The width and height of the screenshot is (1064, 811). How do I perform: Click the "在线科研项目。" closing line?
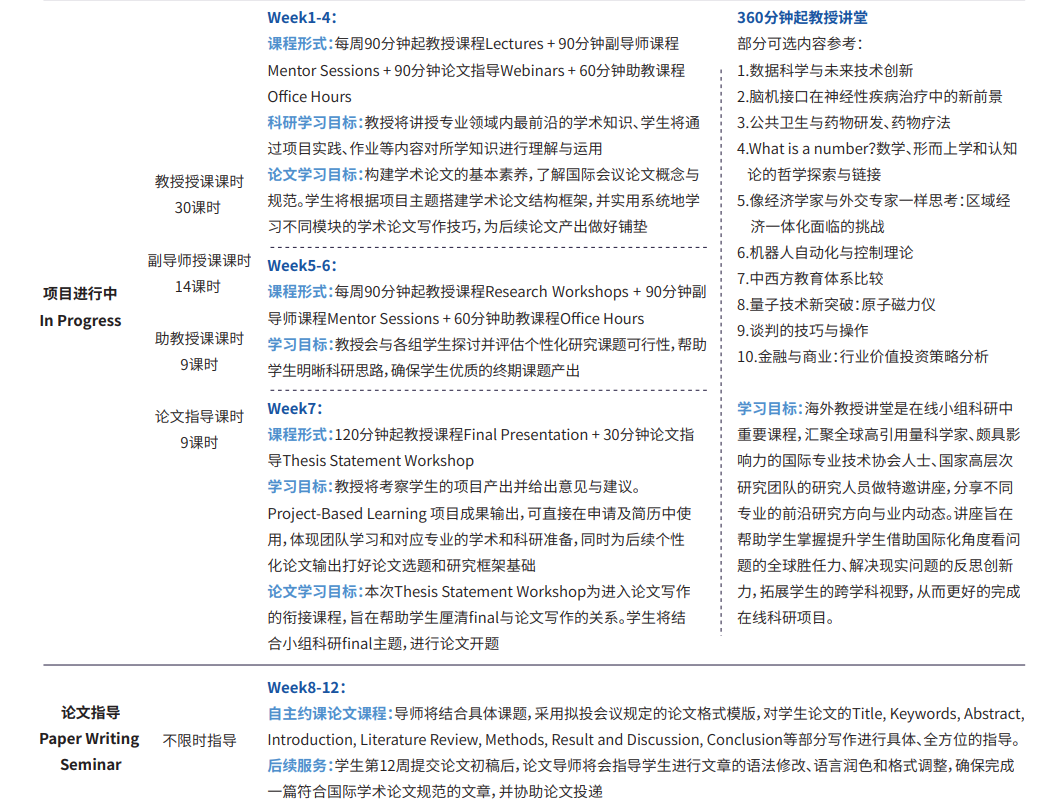click(786, 618)
